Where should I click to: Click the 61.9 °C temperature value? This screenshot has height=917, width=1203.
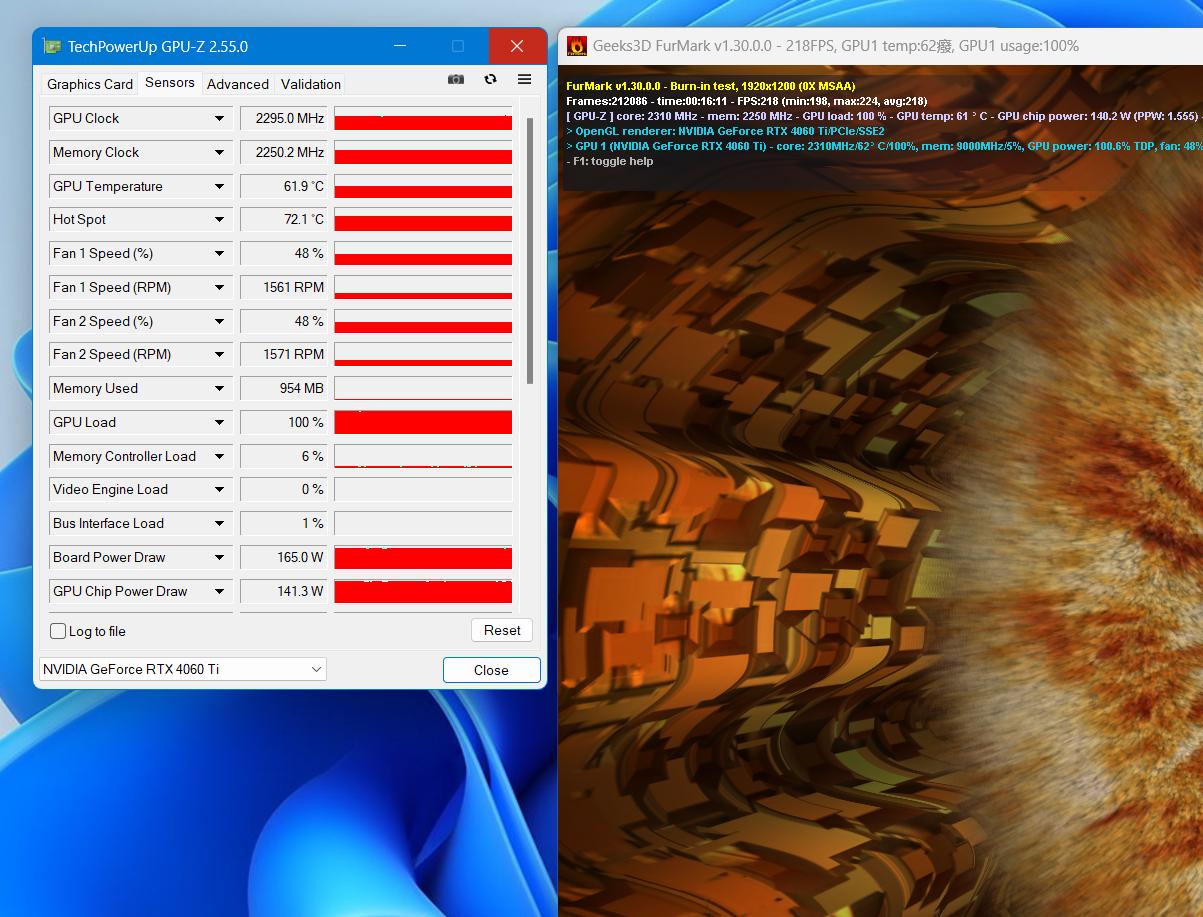click(284, 187)
